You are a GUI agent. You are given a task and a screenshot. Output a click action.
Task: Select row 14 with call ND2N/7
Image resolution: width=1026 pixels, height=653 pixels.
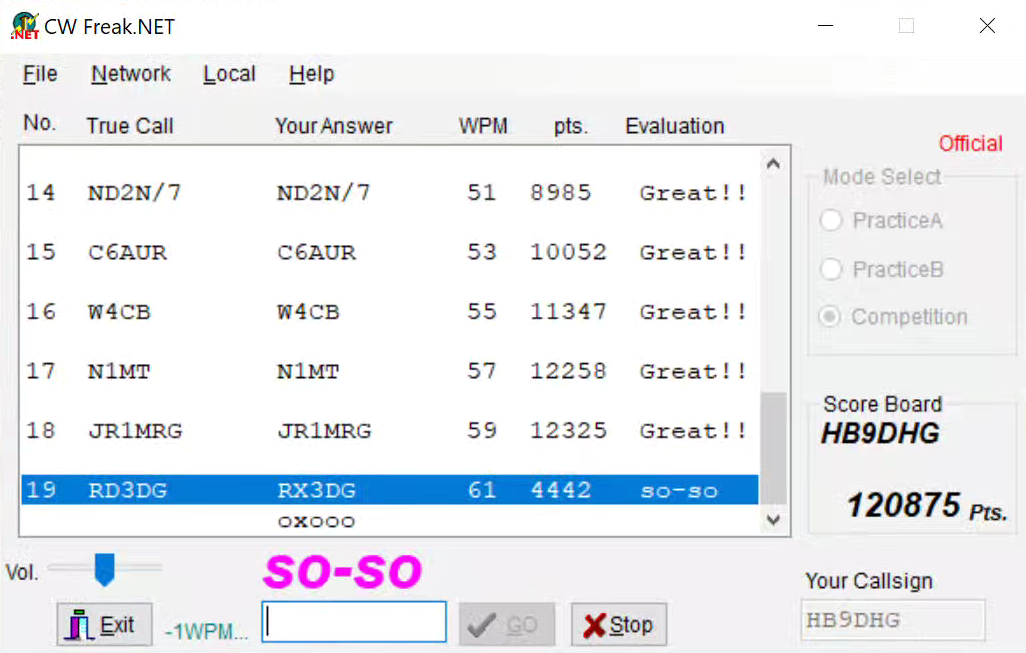click(388, 193)
